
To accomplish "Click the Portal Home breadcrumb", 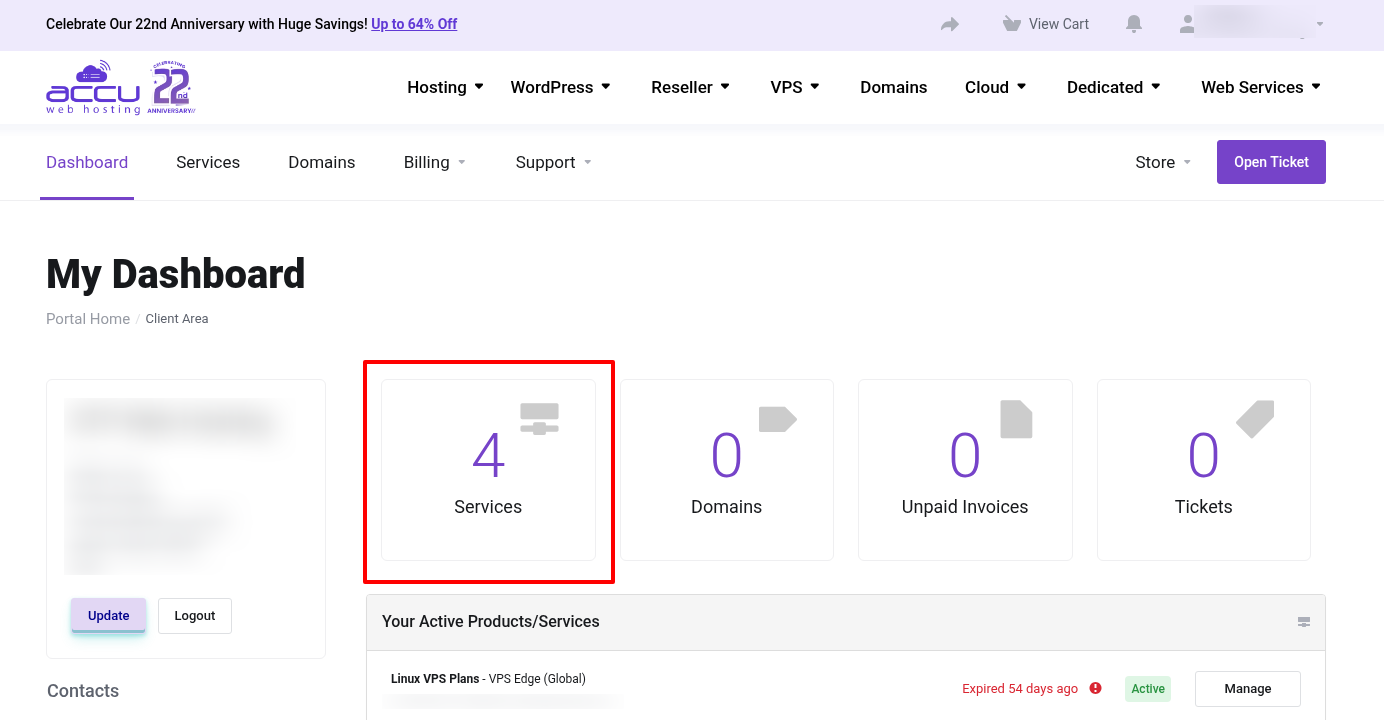I will 88,319.
